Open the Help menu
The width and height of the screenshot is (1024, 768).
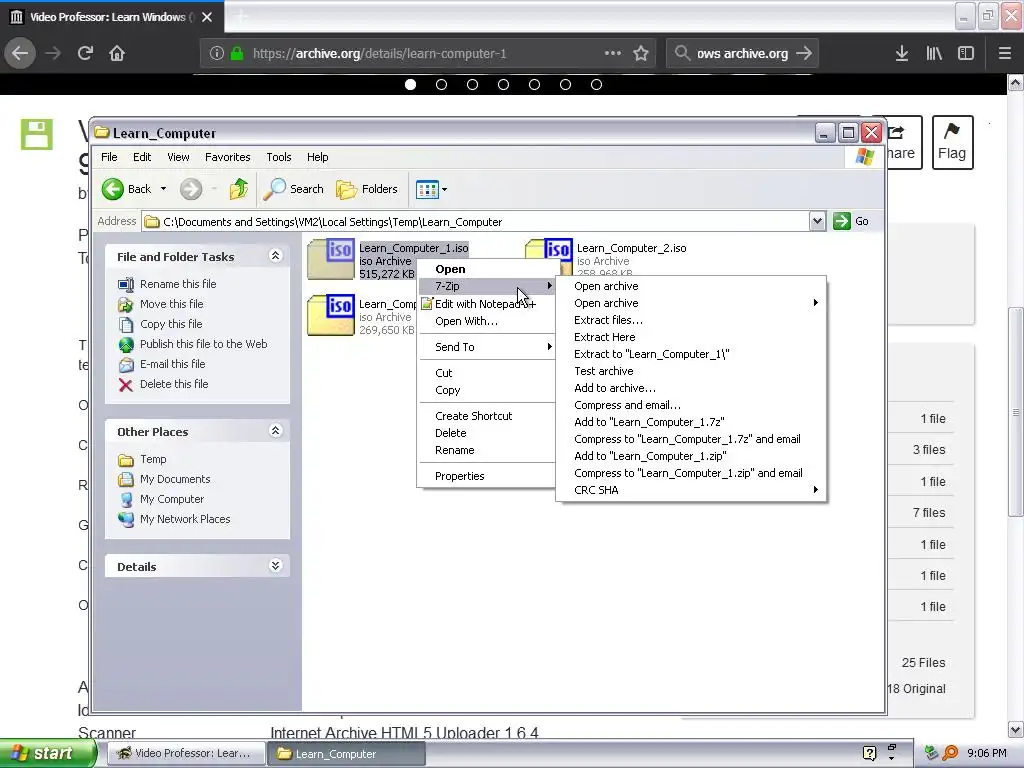[x=317, y=157]
